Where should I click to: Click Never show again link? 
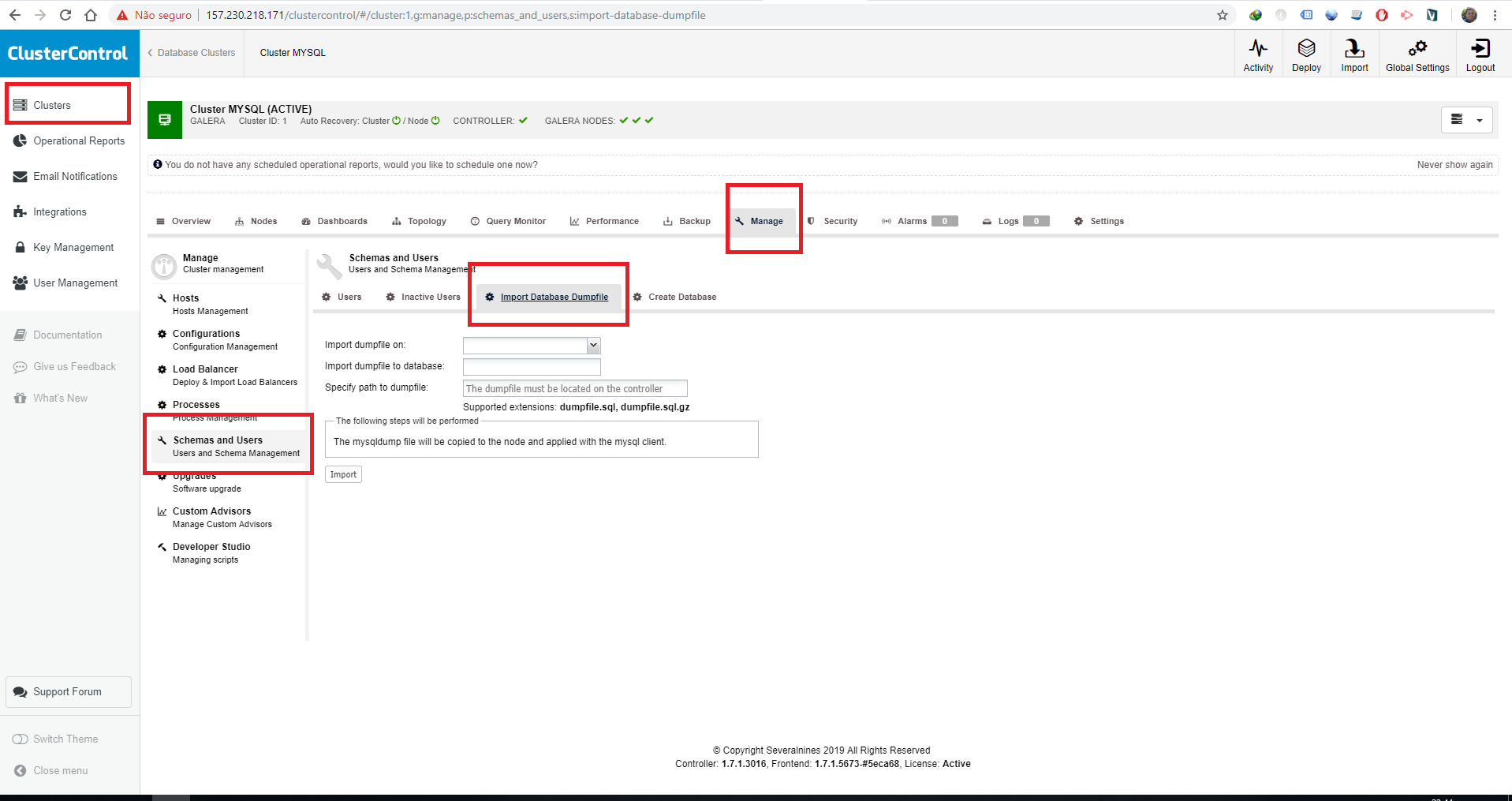[x=1454, y=164]
